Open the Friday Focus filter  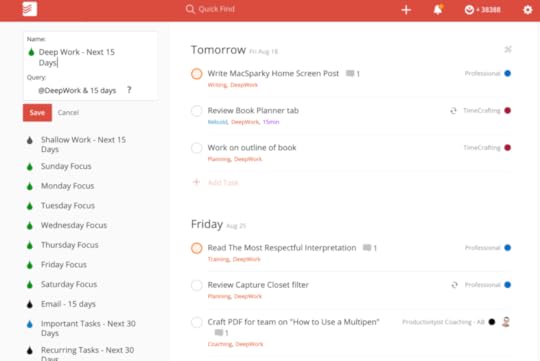(64, 265)
